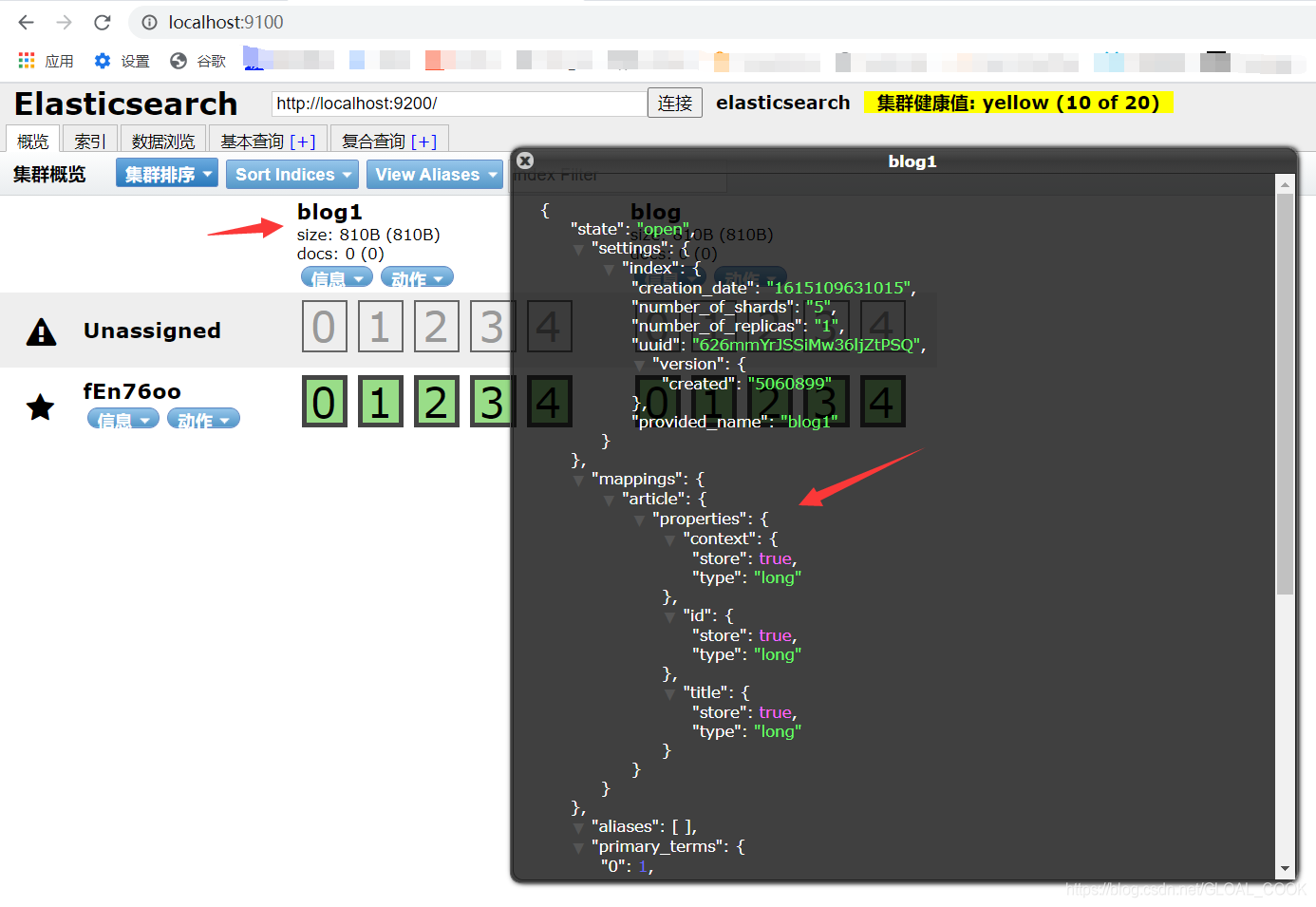Click the Elasticsearch title heading
Screen dimensions: 1316x907
(x=126, y=103)
